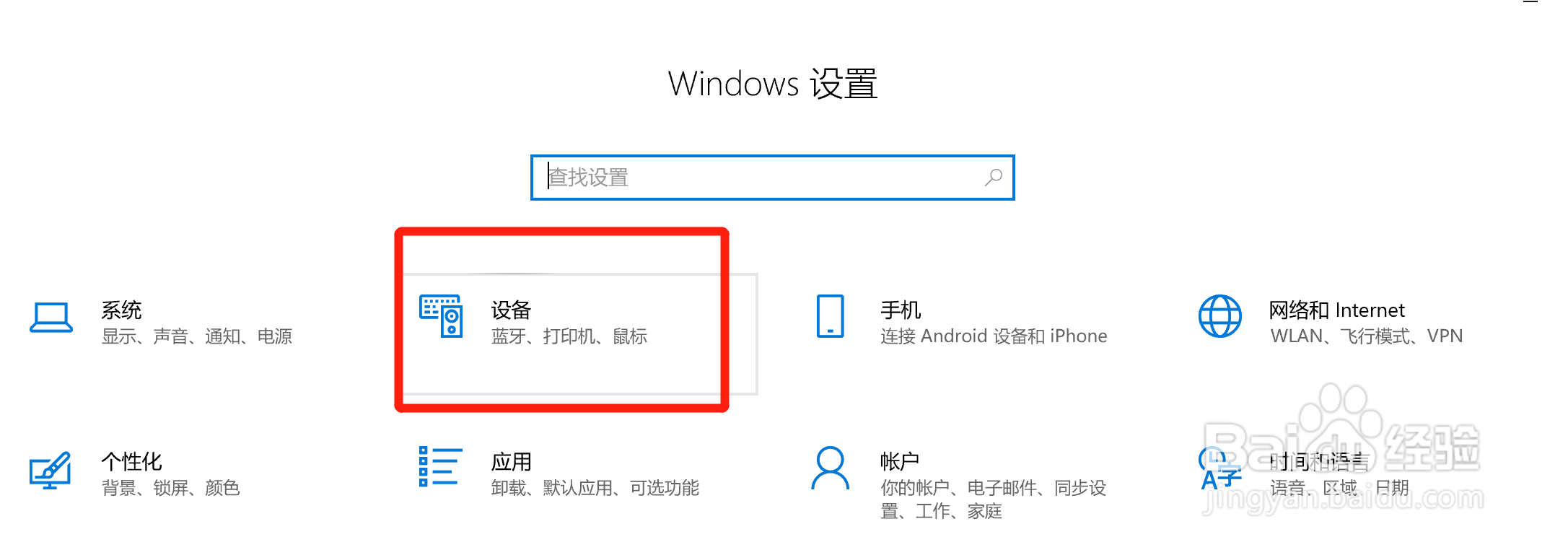This screenshot has height=550, width=1568.
Task: Select the 手机 phone icon
Action: pyautogui.click(x=830, y=316)
